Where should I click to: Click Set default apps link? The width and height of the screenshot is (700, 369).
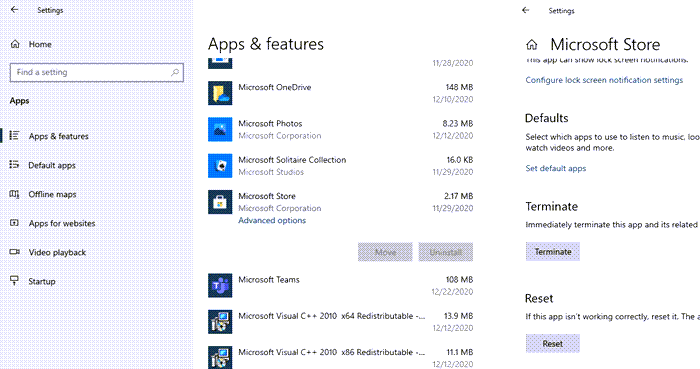[556, 168]
